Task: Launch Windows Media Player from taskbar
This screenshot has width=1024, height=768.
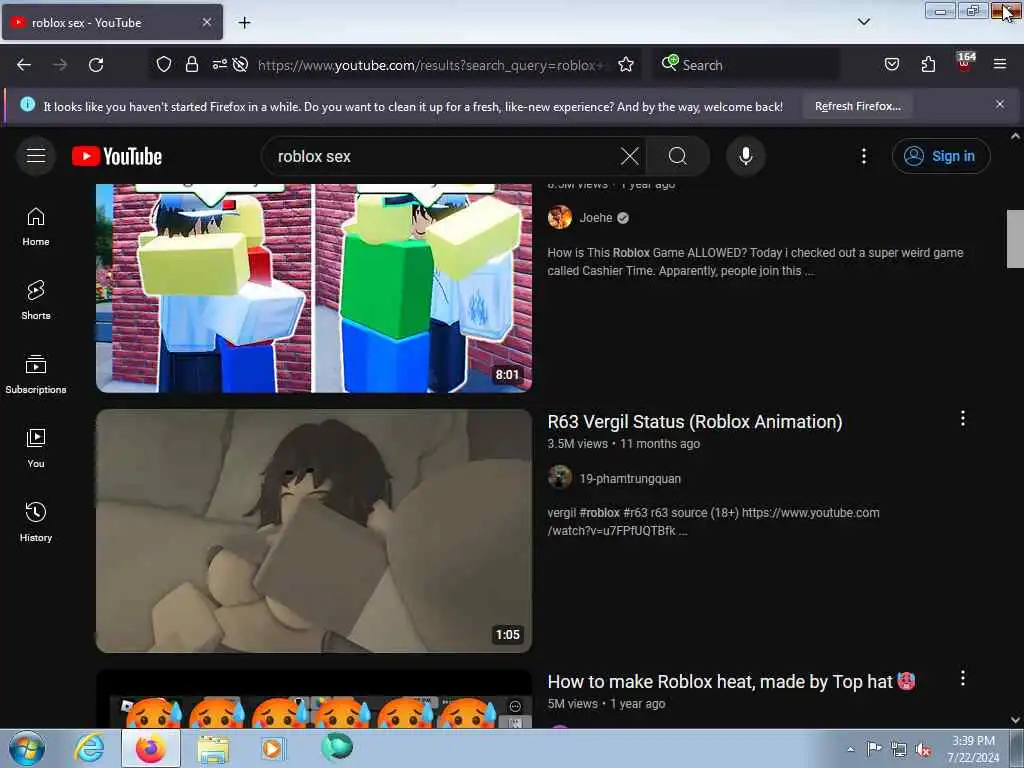Action: [272, 748]
